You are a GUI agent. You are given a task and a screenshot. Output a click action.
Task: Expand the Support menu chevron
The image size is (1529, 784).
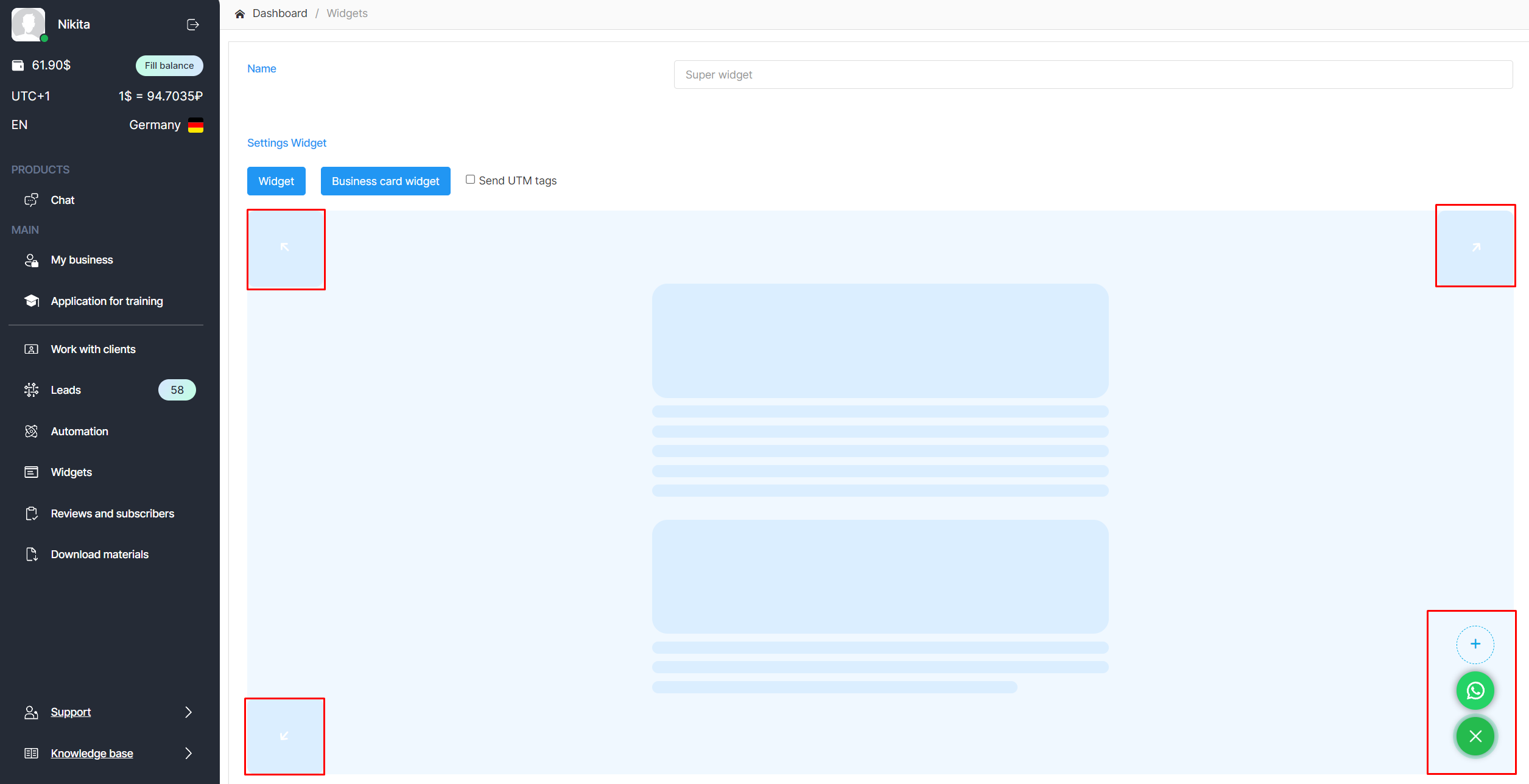tap(189, 712)
